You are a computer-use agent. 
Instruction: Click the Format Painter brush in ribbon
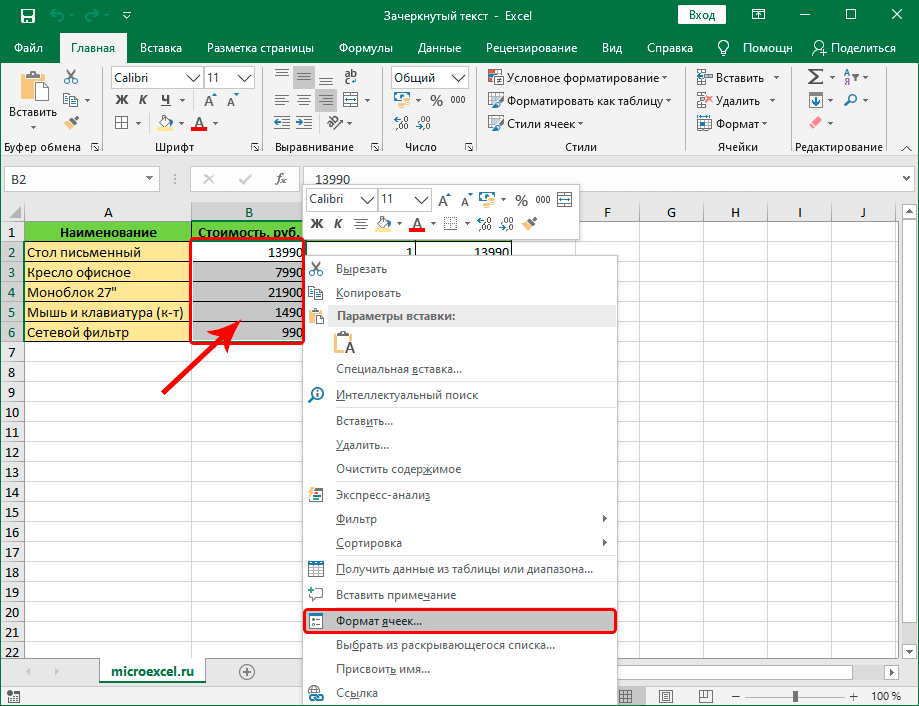tap(72, 122)
